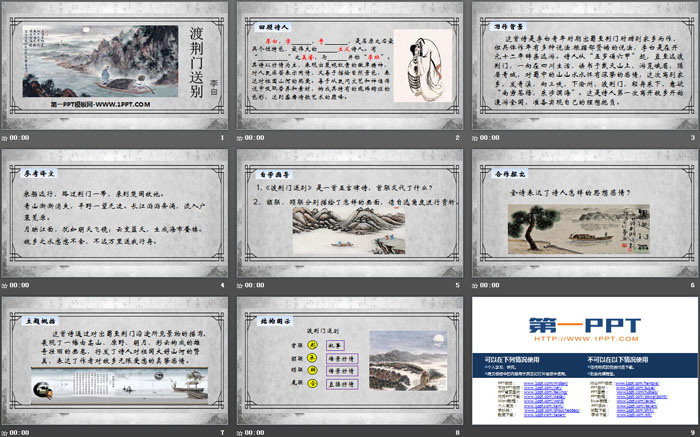Click slide number 6 label
The image size is (700, 437).
point(693,285)
